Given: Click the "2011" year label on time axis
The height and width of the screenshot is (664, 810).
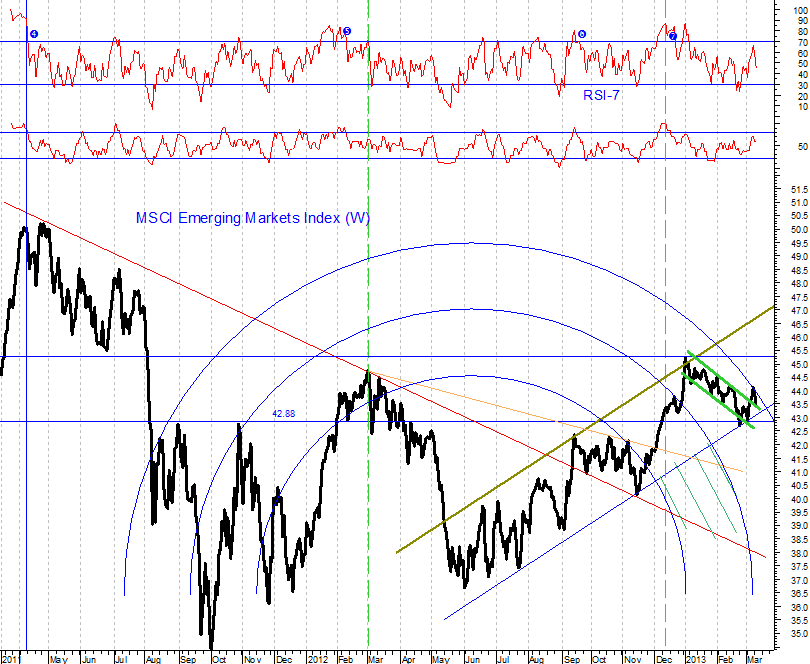Looking at the screenshot, I should pyautogui.click(x=11, y=659).
